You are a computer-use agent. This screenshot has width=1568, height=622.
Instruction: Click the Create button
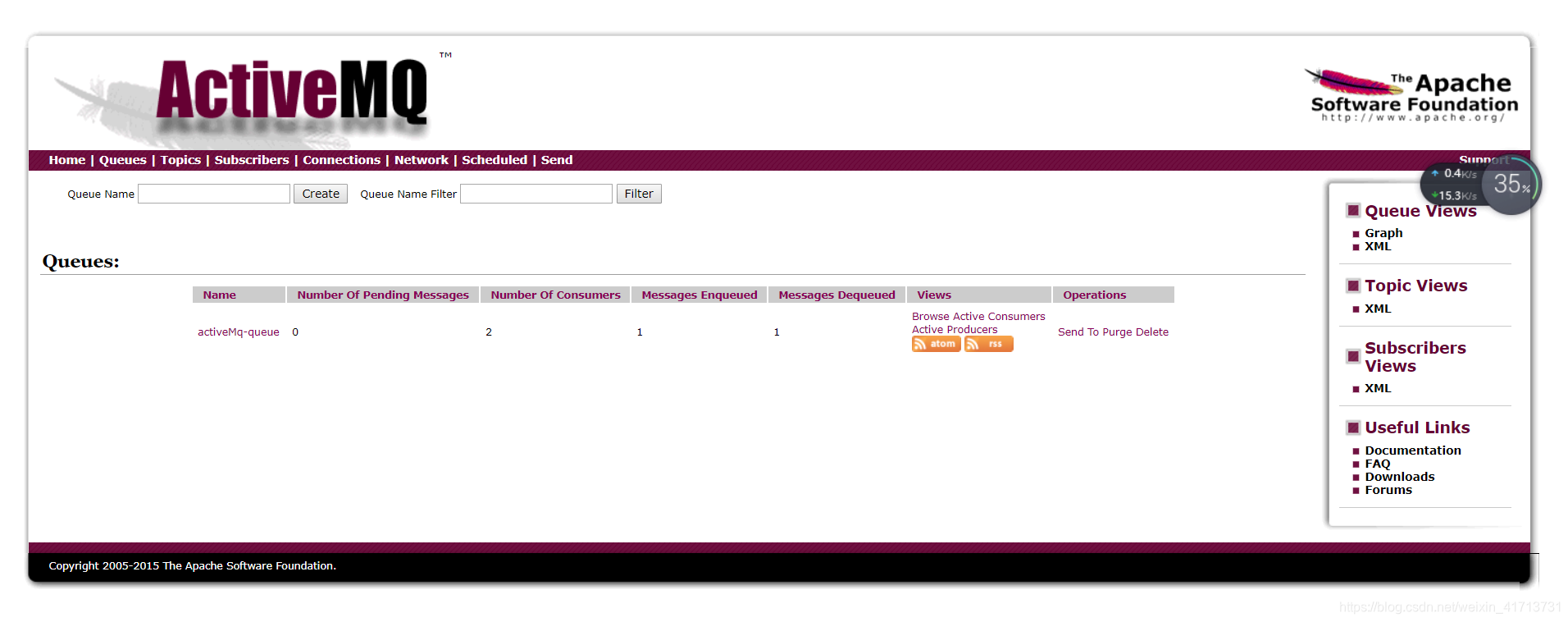321,194
